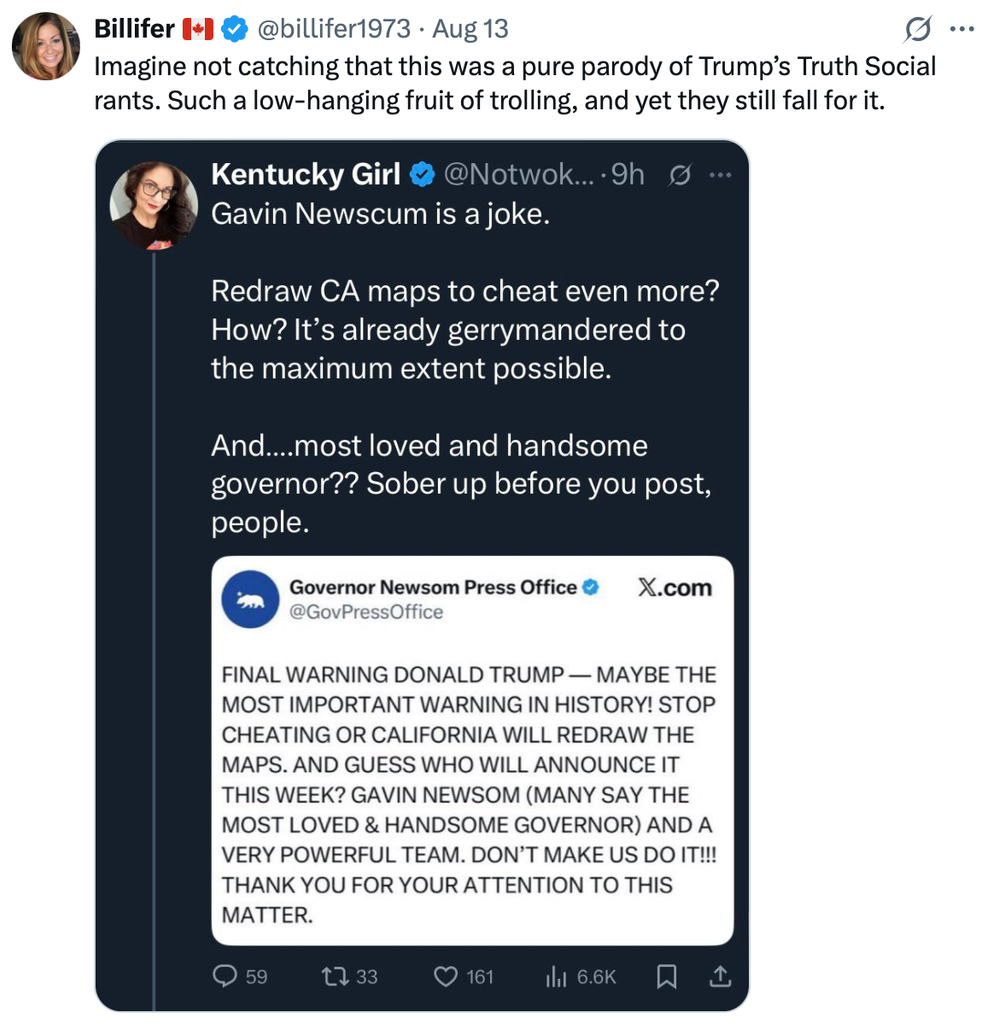Image resolution: width=1005 pixels, height=1024 pixels.
Task: Open the more options menu on Billifer's post
Action: (961, 30)
